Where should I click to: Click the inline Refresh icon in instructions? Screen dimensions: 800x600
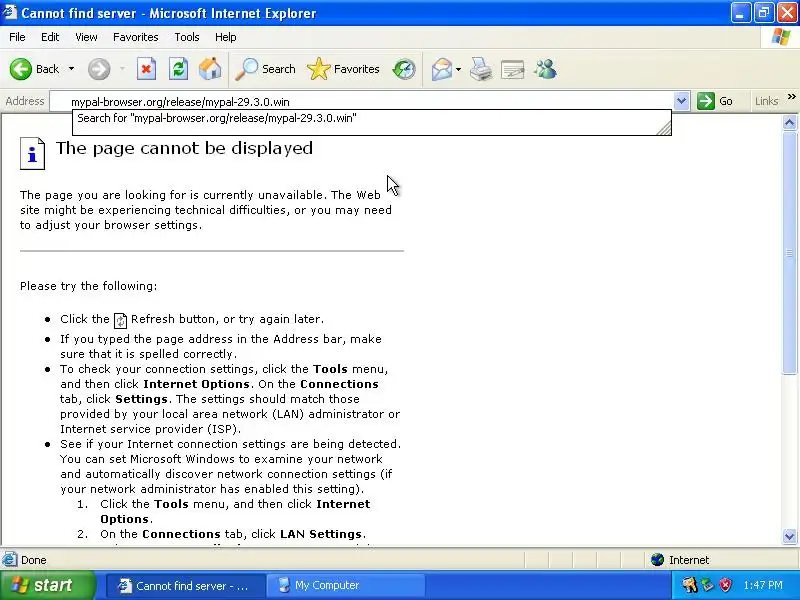pyautogui.click(x=120, y=321)
